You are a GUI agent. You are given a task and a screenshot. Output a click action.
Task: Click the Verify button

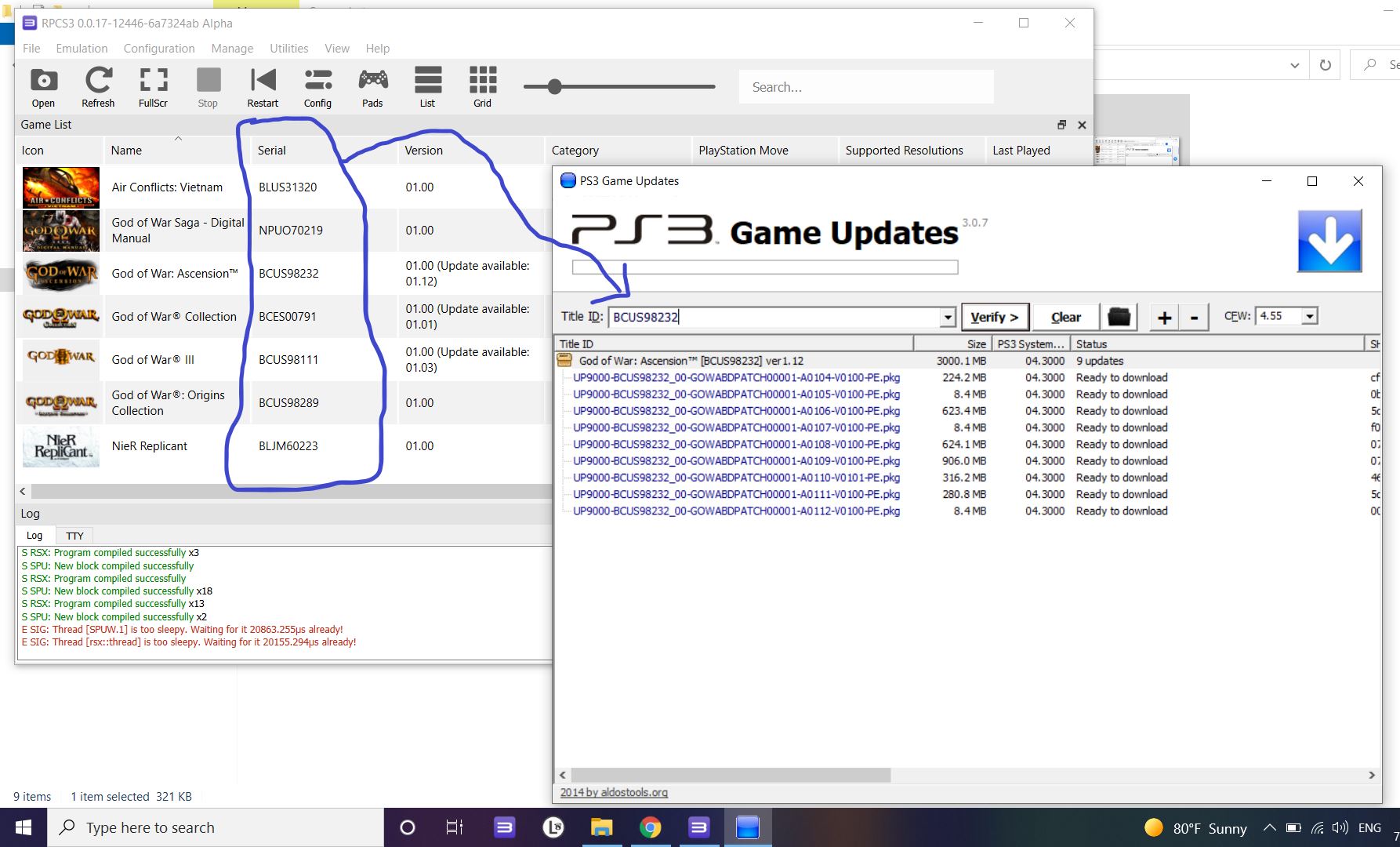(995, 317)
